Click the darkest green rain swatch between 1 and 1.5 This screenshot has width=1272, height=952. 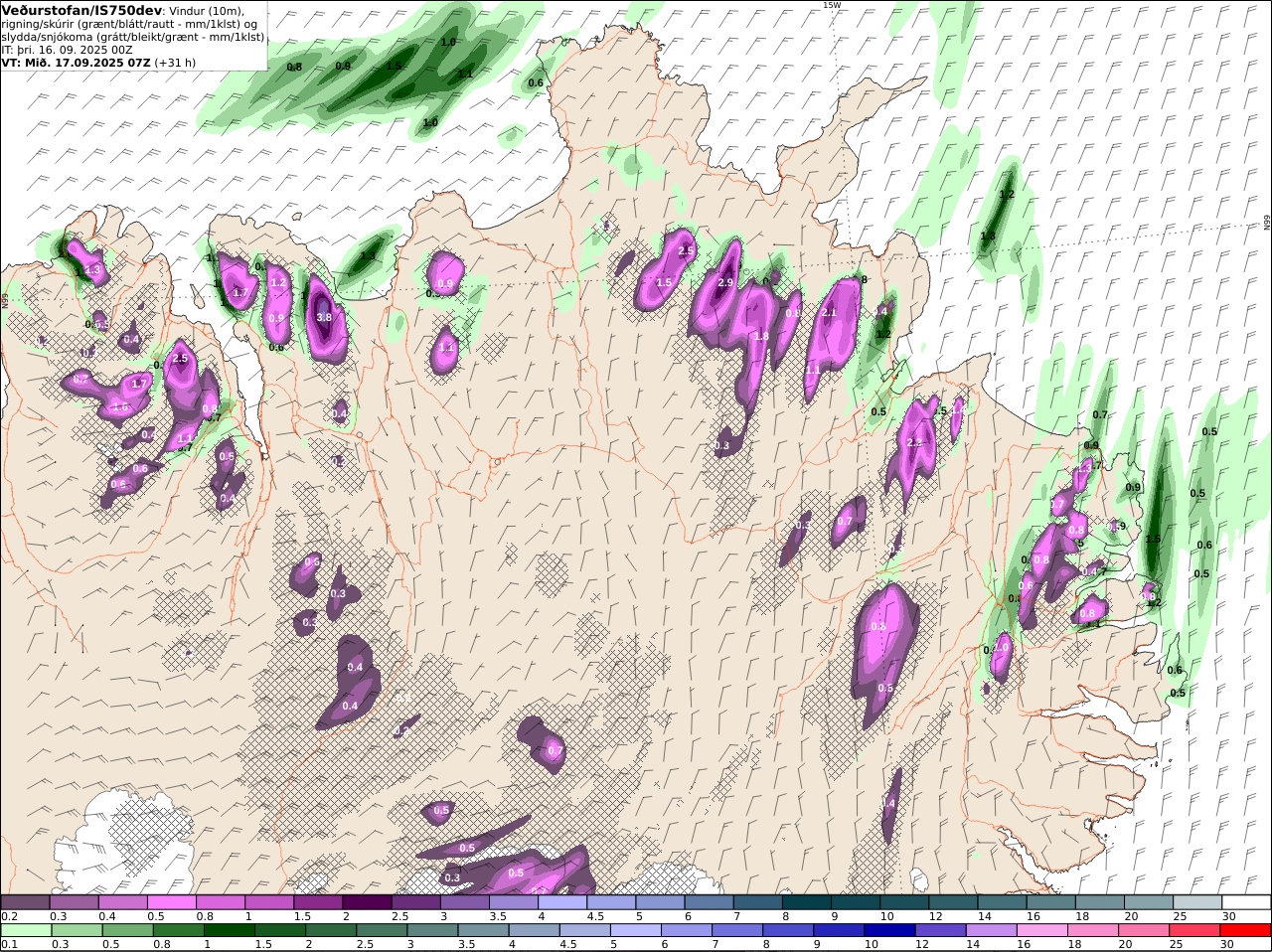232,930
